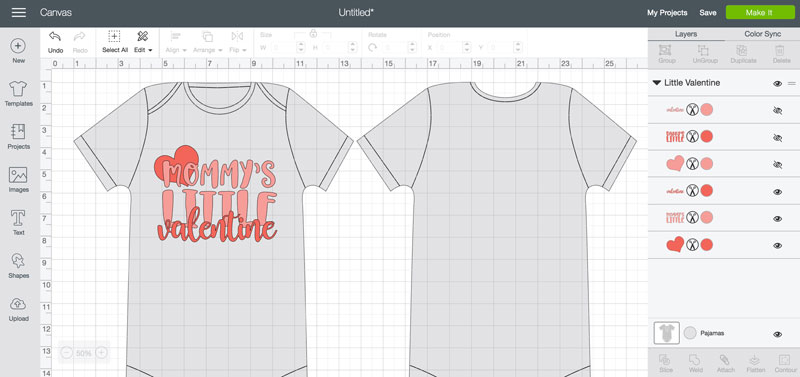Viewport: 800px width, 377px height.
Task: Click the rotate value stepper
Action: [412, 47]
